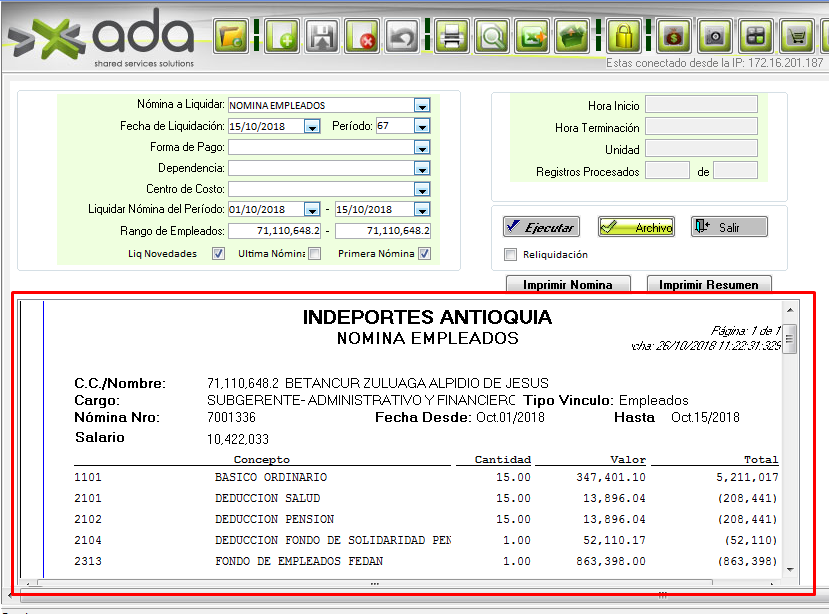Click the report's vertical scrollbar down arrow
Image resolution: width=829 pixels, height=614 pixels.
[790, 569]
